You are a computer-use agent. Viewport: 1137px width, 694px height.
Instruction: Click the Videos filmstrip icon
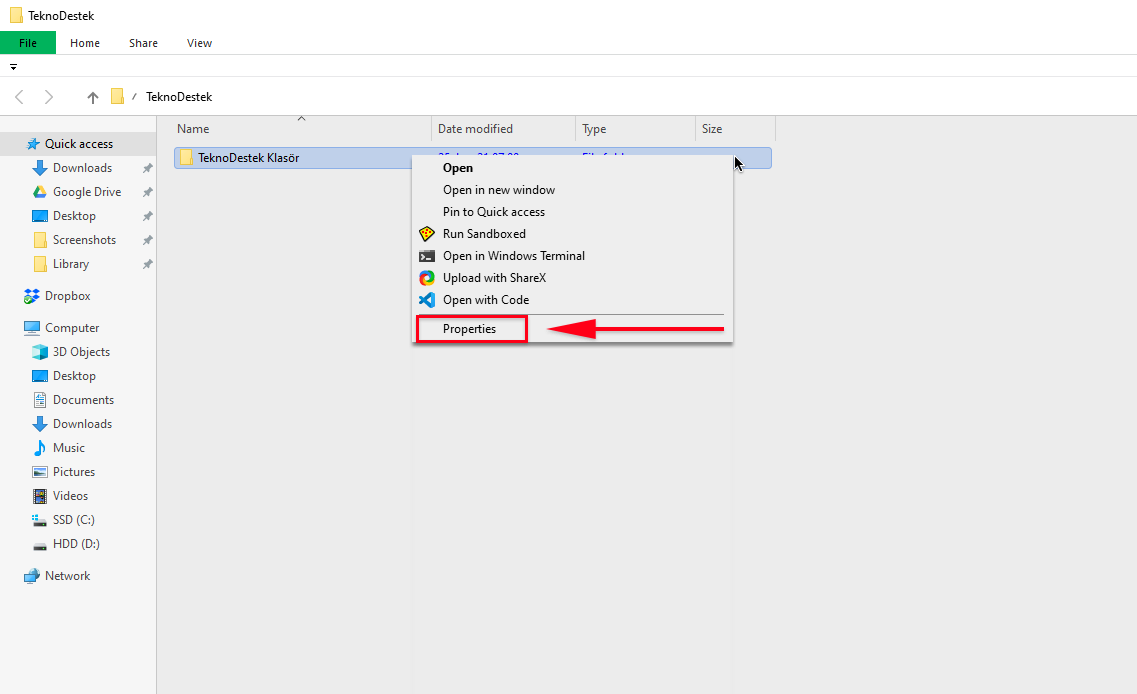tap(40, 495)
